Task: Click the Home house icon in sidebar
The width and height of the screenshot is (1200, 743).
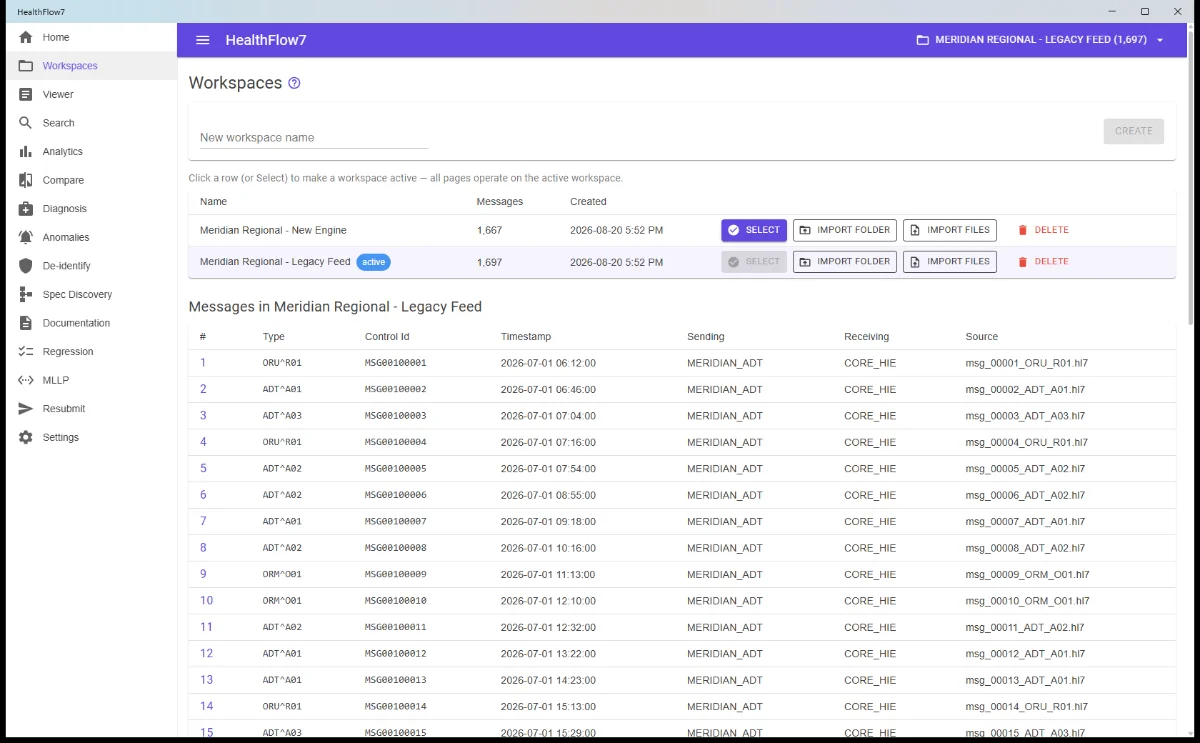Action: tap(26, 37)
